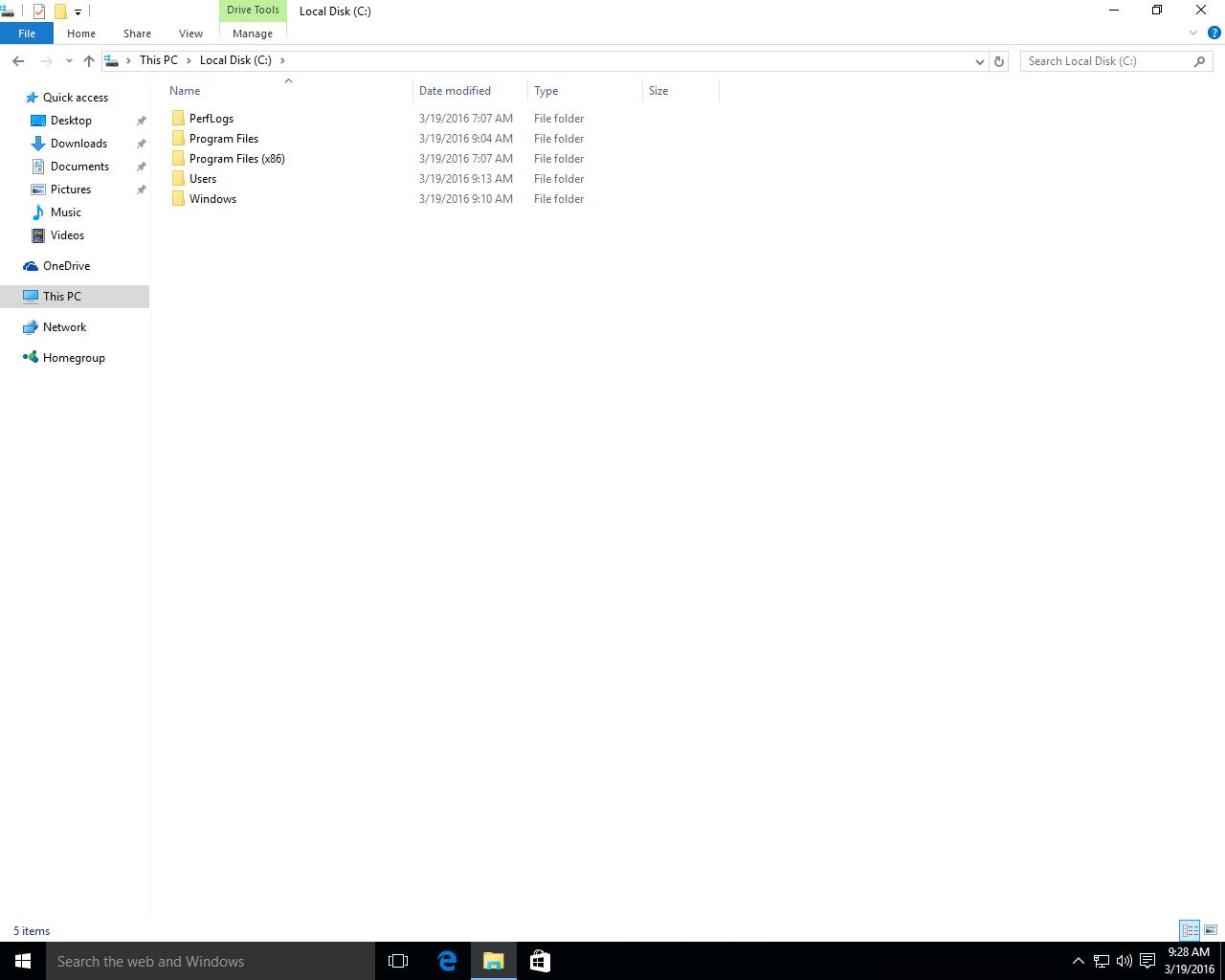This screenshot has width=1225, height=980.
Task: Open Videos in the navigation pane
Action: (x=67, y=235)
